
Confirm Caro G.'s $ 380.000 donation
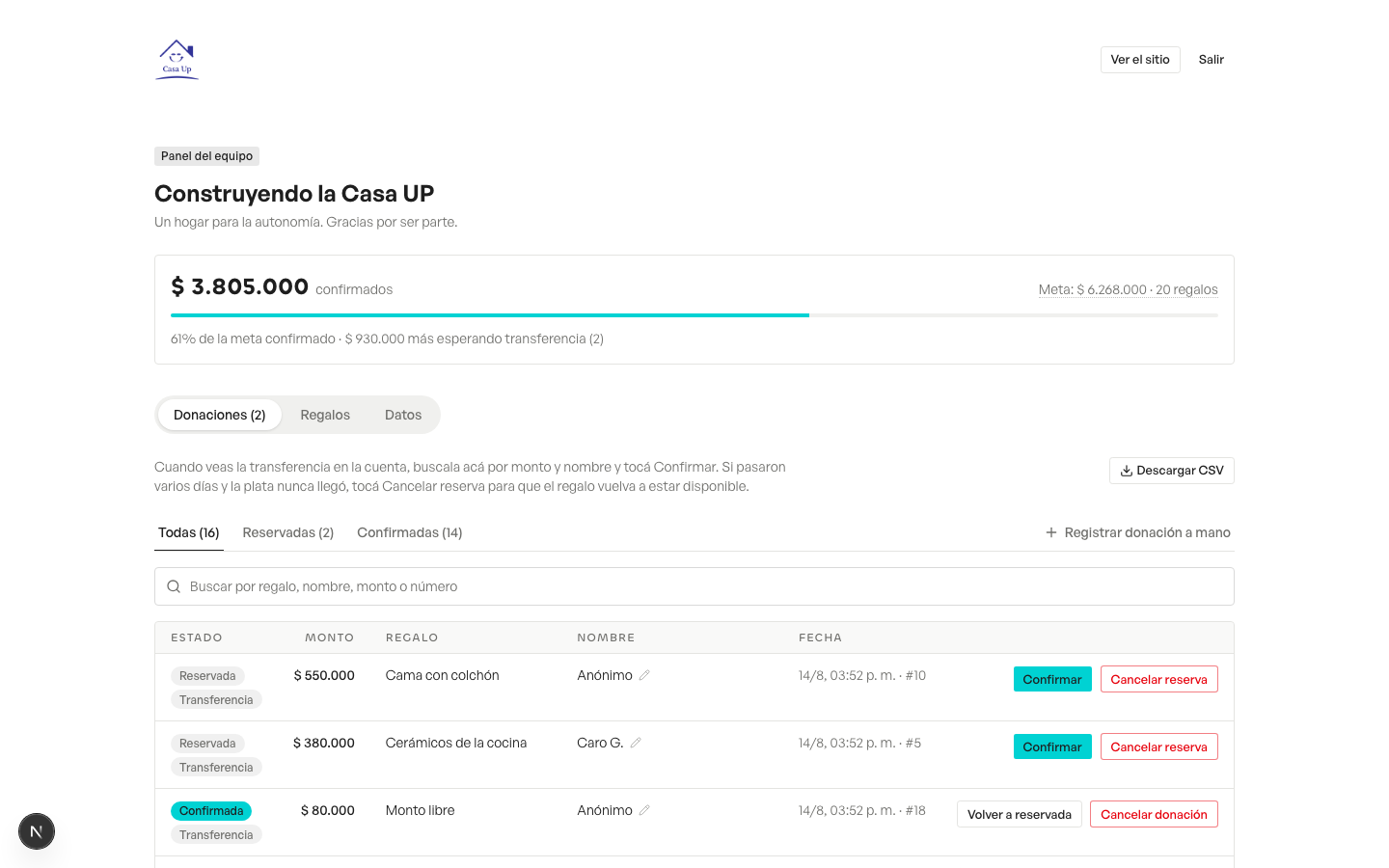[x=1052, y=746]
